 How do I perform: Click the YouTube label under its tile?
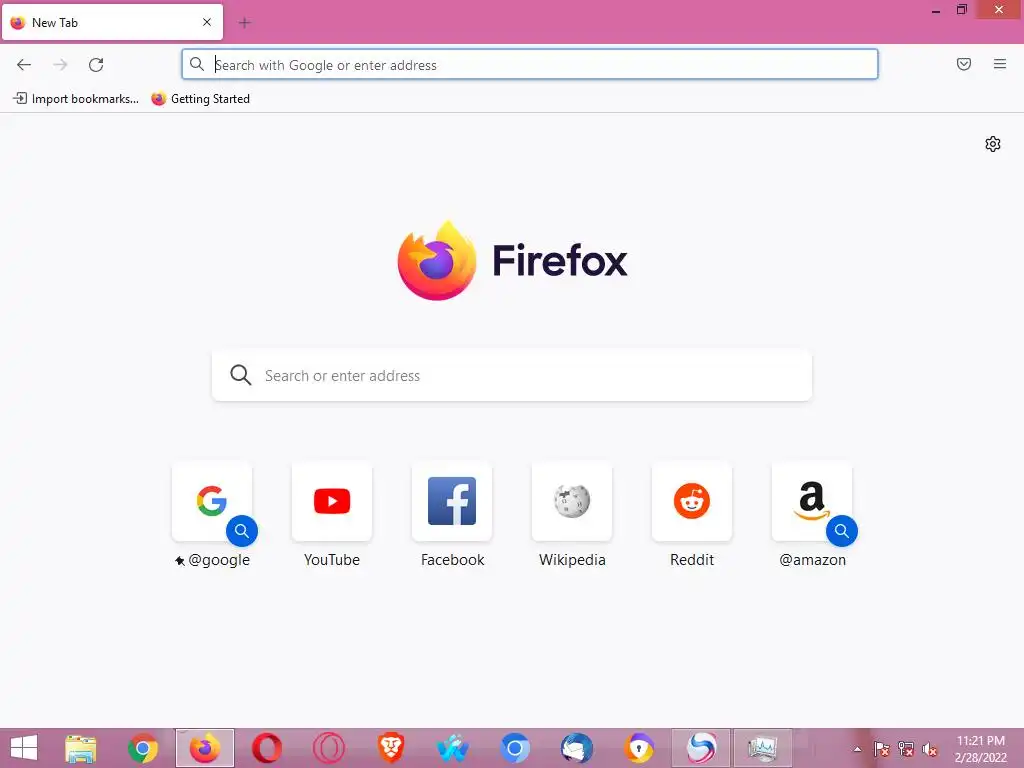point(332,560)
